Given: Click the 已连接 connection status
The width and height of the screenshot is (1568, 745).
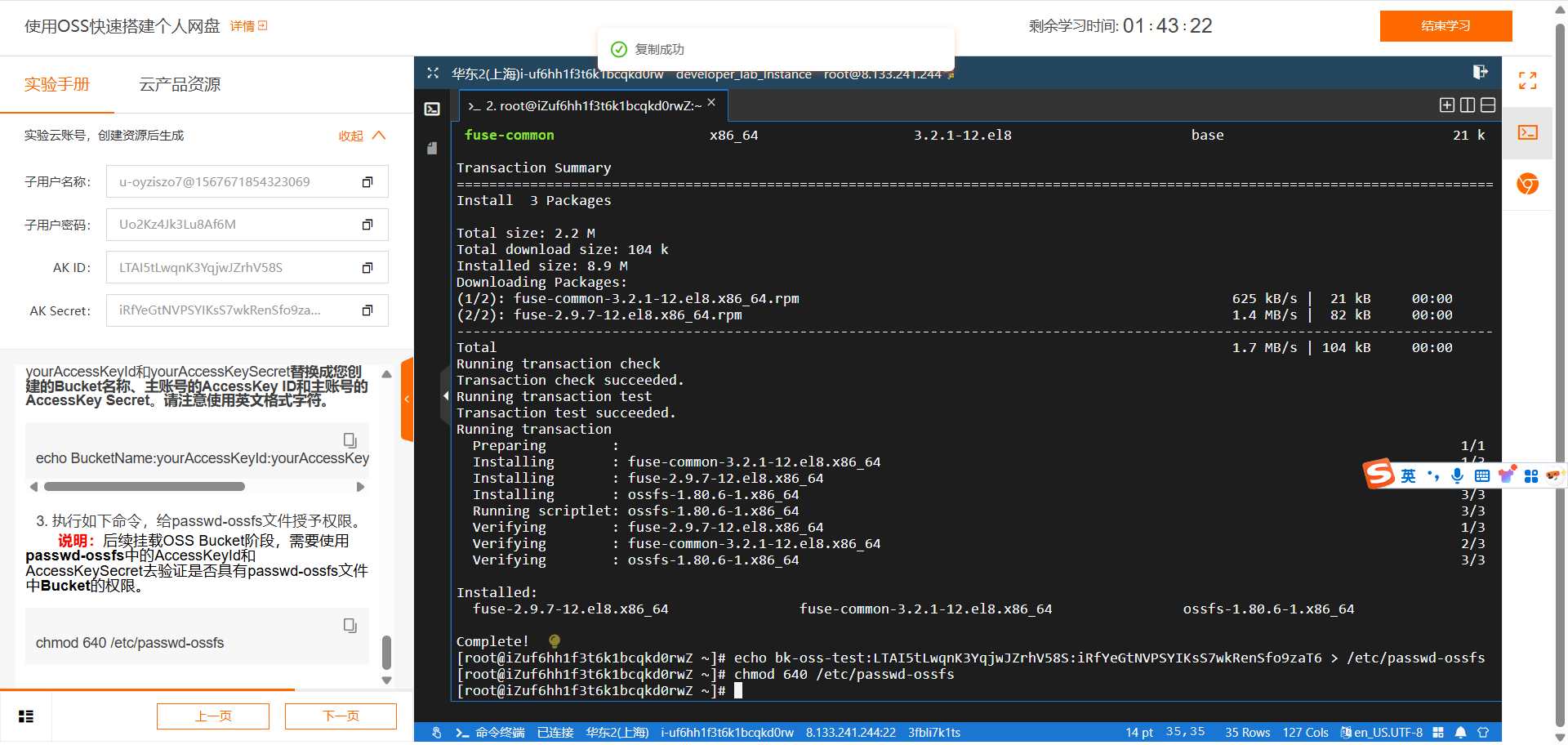Looking at the screenshot, I should pos(555,733).
